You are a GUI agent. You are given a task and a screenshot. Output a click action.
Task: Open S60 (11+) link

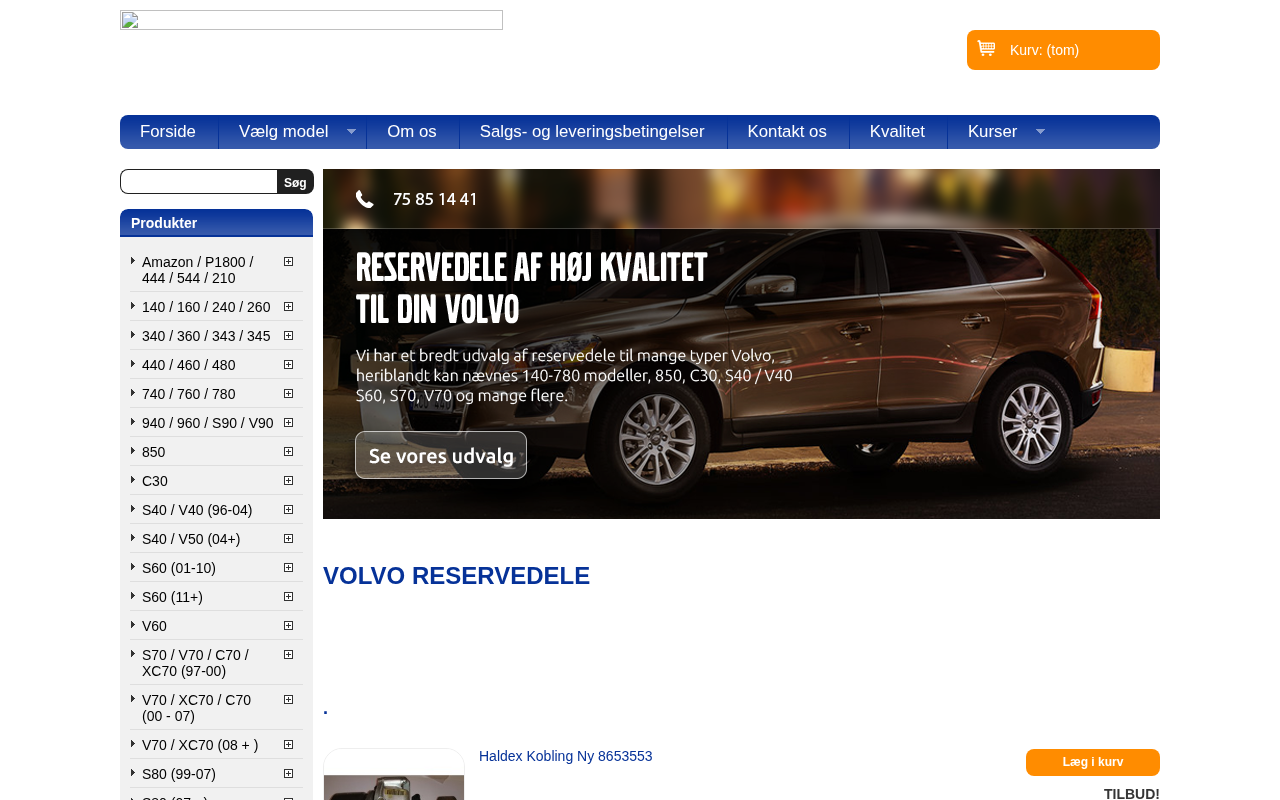(172, 597)
